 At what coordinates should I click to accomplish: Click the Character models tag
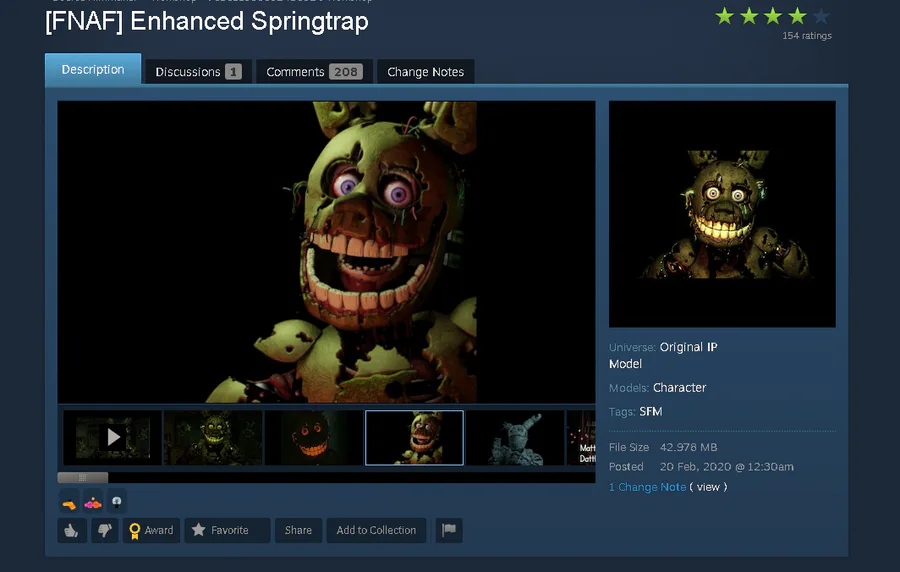[680, 388]
